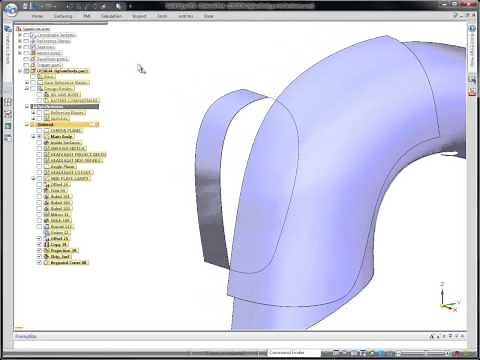Expand the Sketches node under Synchronous
Screen dimensions: 480x360
coord(33,119)
